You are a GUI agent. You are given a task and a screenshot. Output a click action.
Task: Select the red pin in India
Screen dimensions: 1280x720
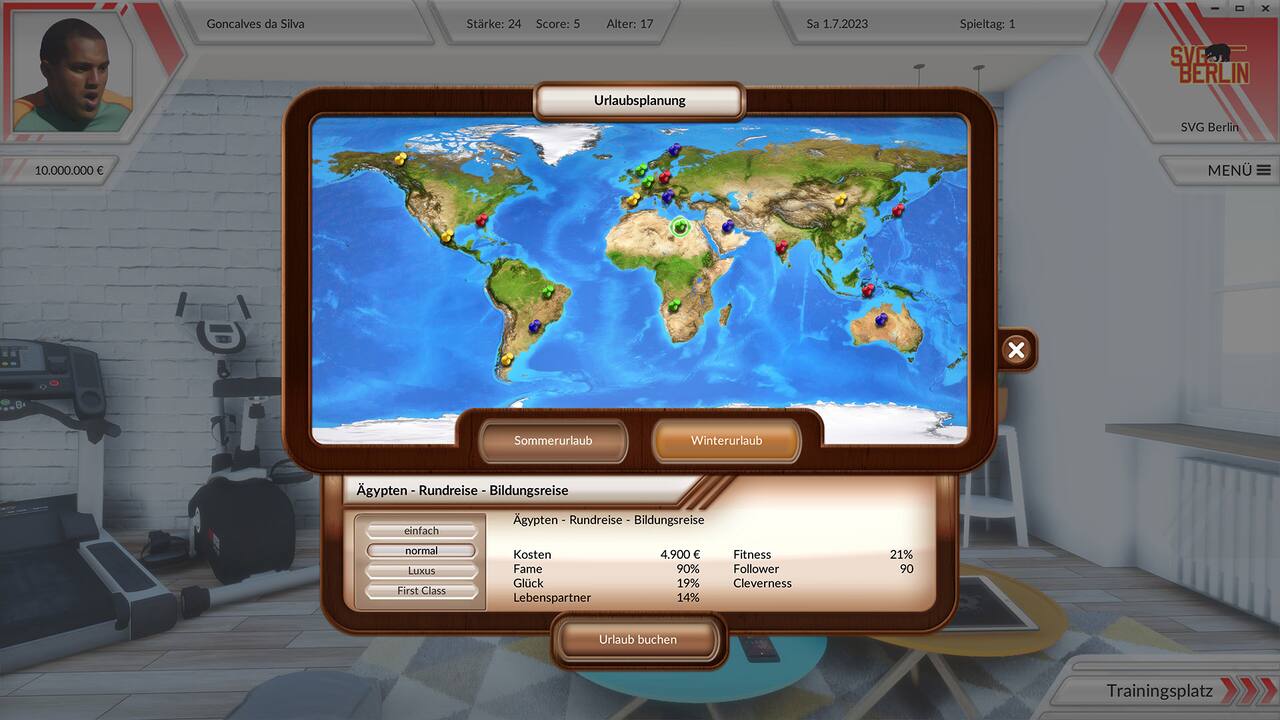click(x=781, y=245)
